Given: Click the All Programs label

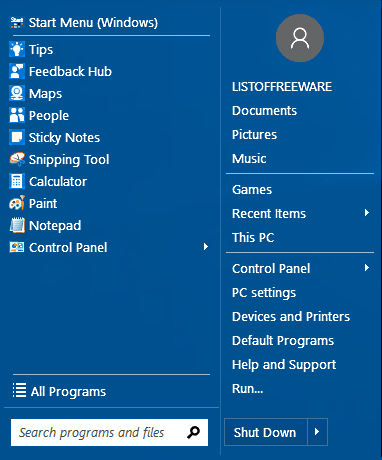Looking at the screenshot, I should click(68, 392).
